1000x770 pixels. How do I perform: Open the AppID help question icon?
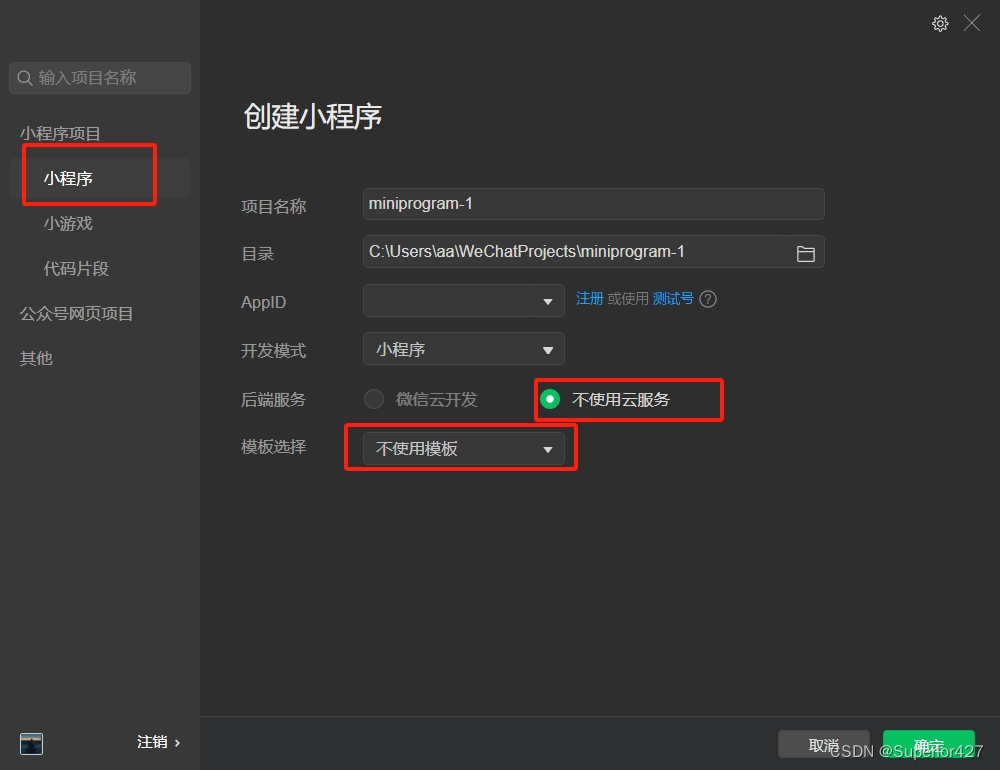tap(708, 299)
